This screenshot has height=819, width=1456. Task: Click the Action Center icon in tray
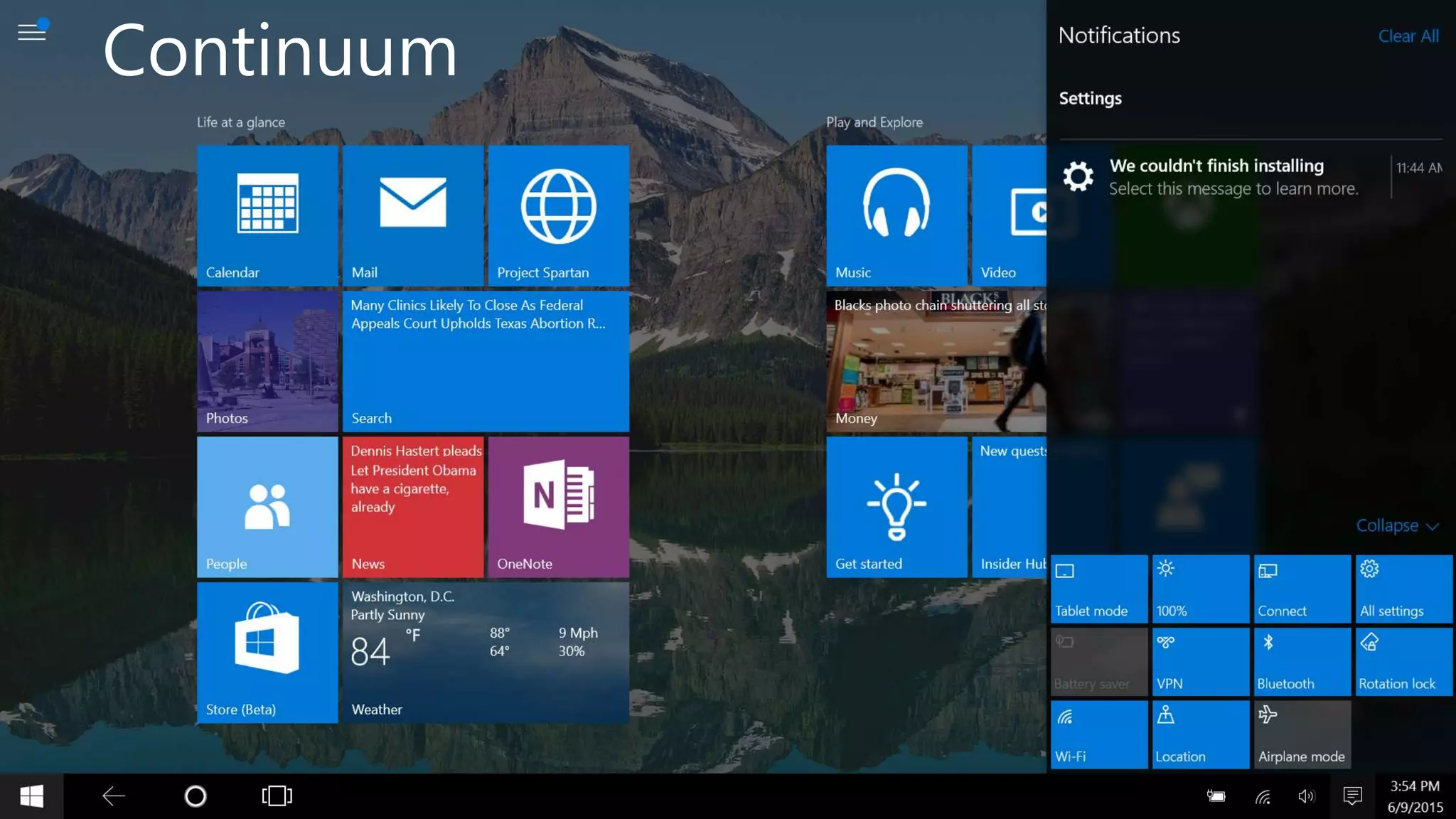pos(1352,796)
